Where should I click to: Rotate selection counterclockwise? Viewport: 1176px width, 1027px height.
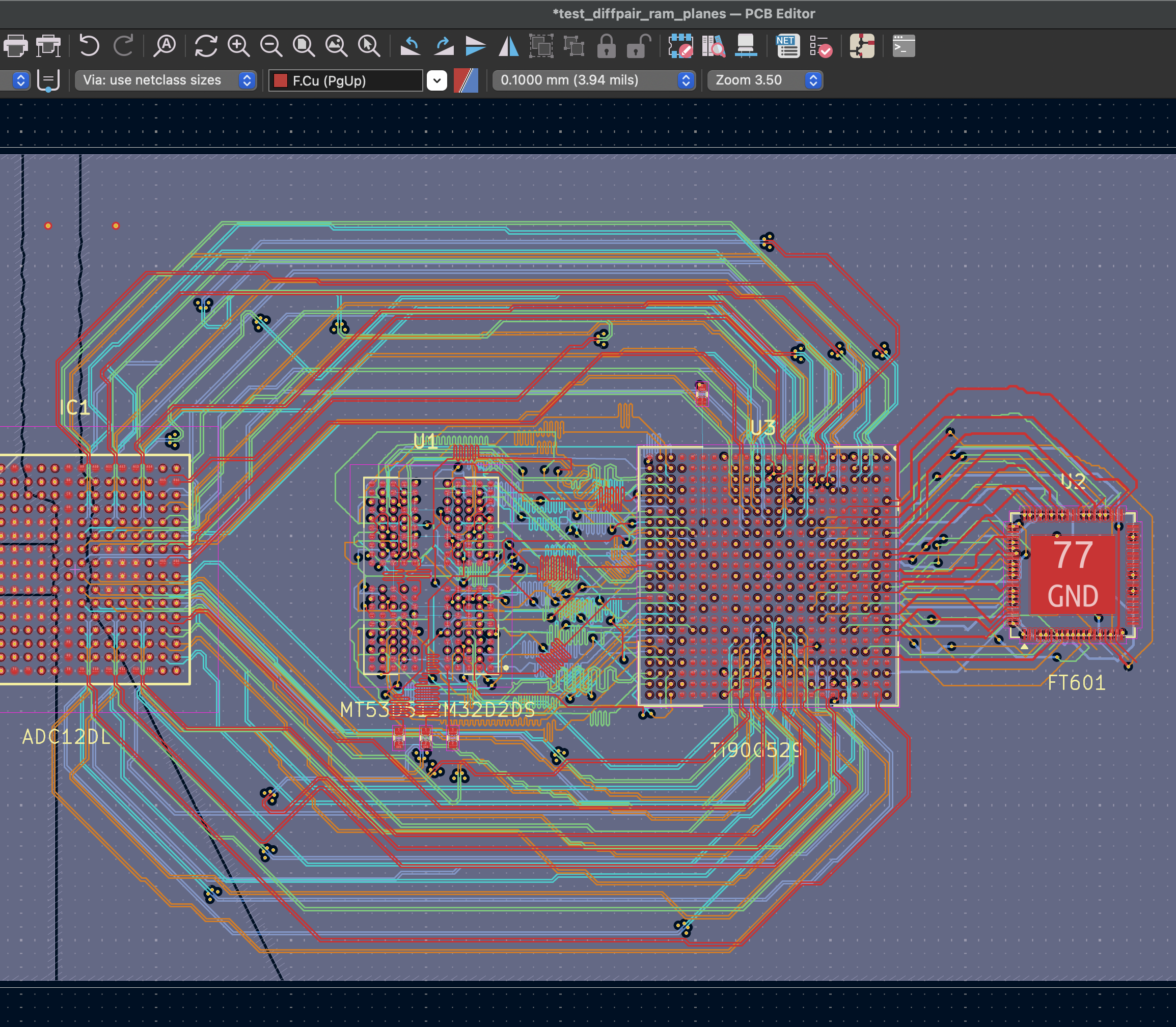click(x=410, y=46)
